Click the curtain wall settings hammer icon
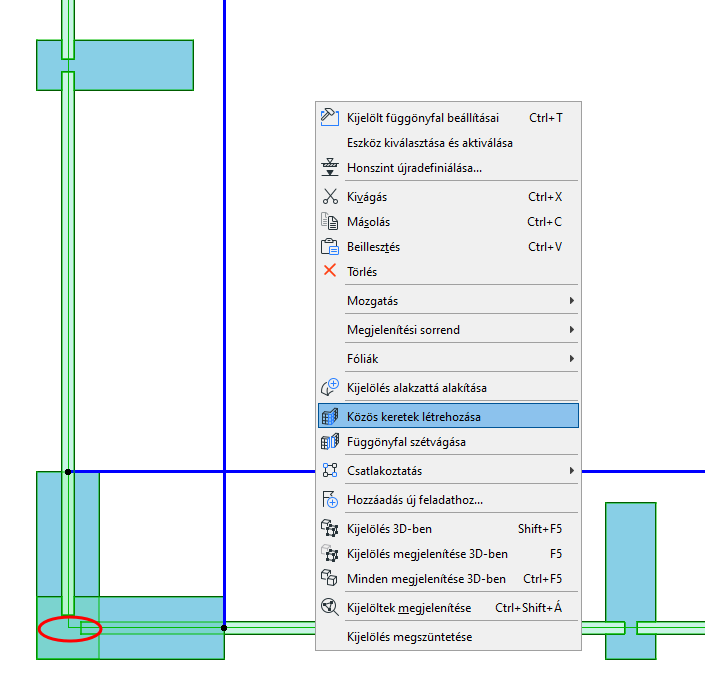The image size is (705, 697). [330, 118]
